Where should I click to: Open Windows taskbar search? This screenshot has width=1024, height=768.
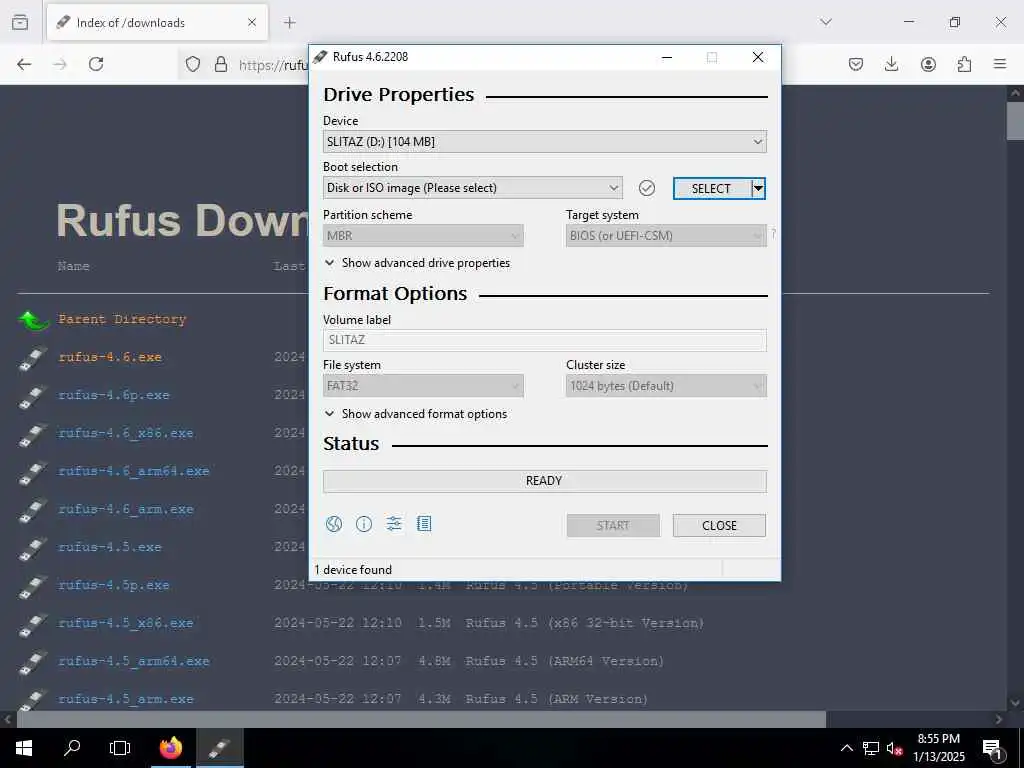click(x=72, y=748)
